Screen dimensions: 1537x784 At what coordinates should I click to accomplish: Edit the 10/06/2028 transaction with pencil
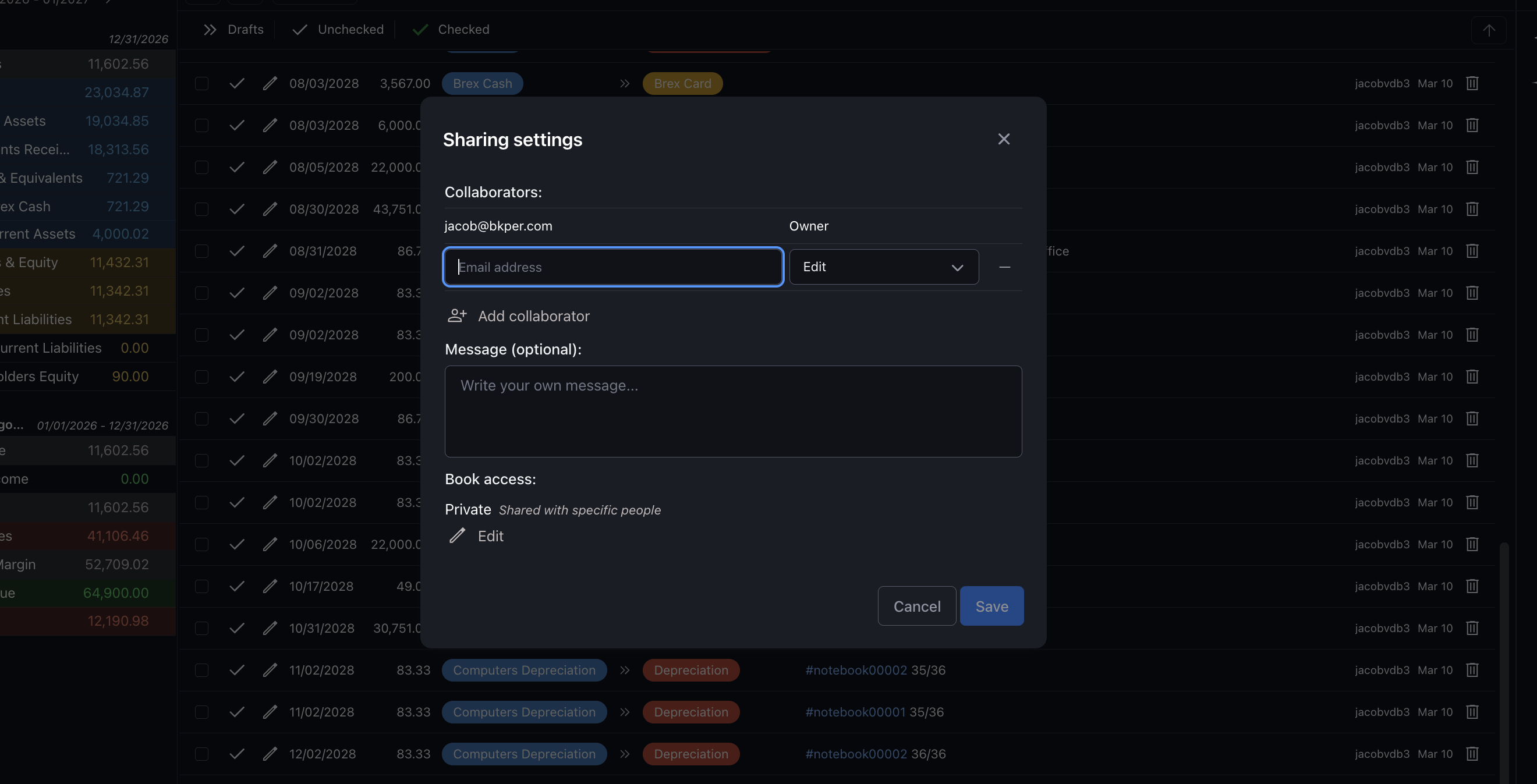(270, 544)
